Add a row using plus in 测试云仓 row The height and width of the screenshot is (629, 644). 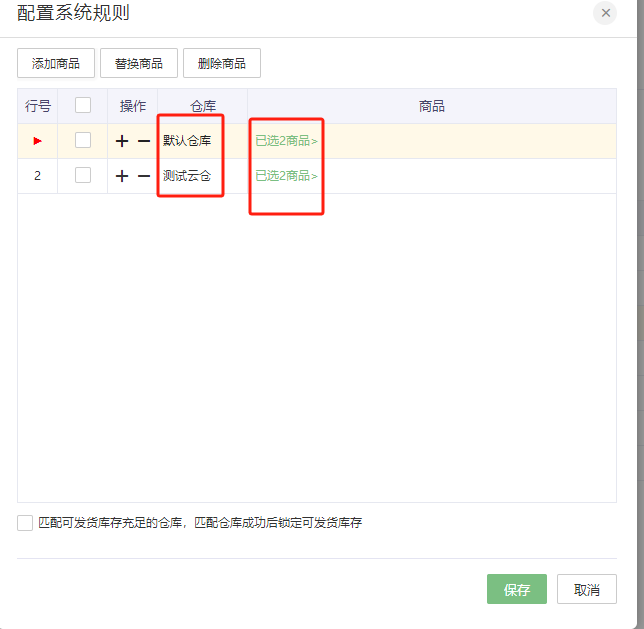point(122,176)
